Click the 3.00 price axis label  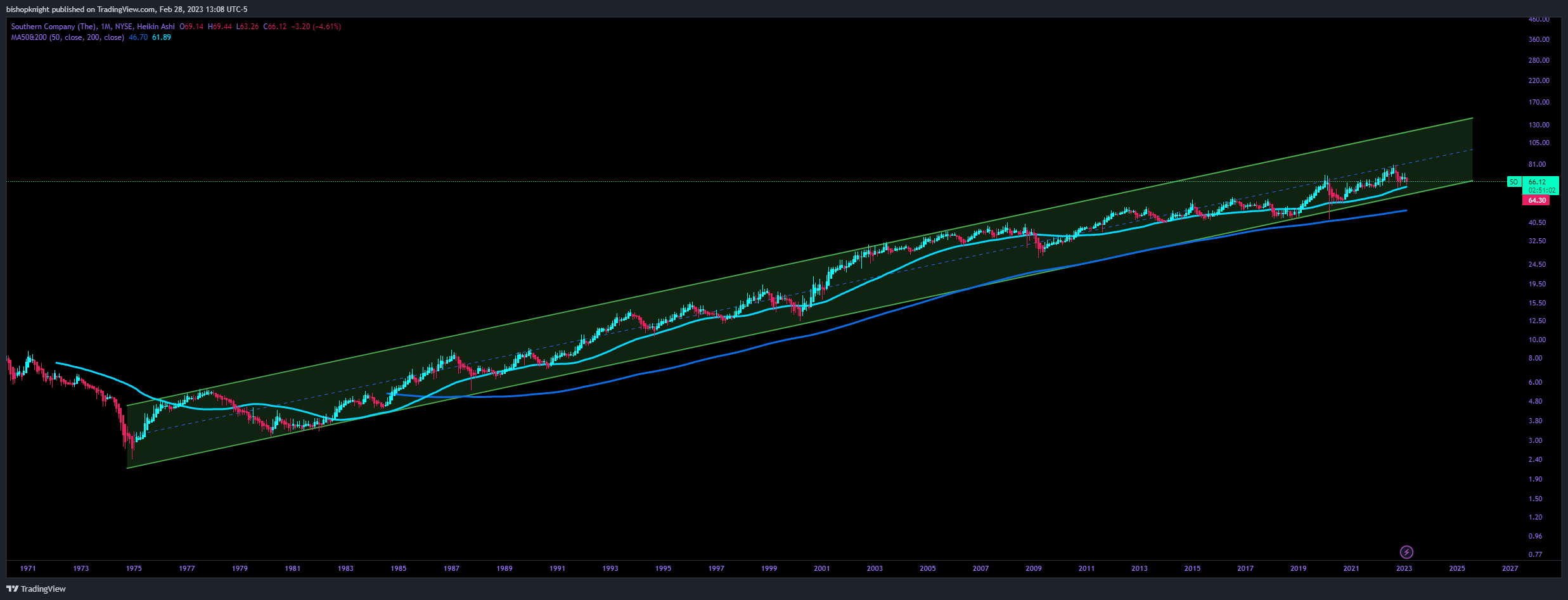click(x=1535, y=440)
